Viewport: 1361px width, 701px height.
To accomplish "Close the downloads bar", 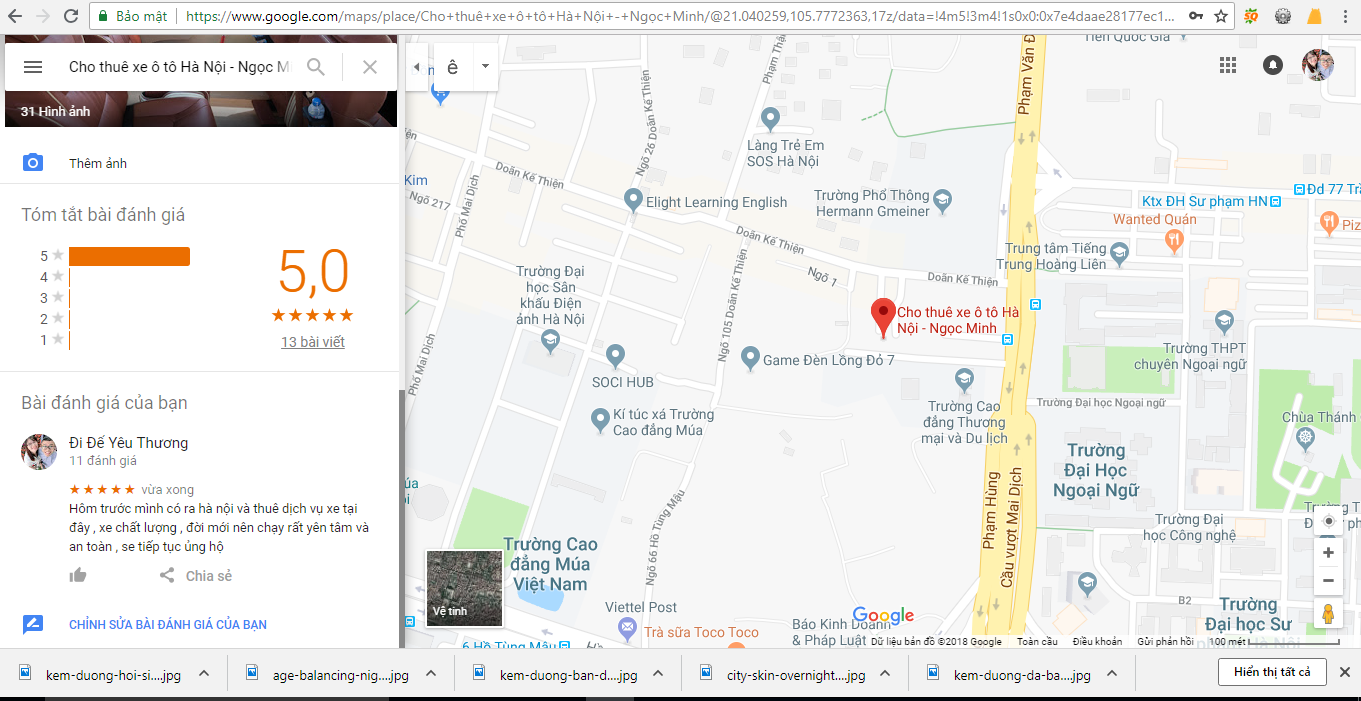I will pyautogui.click(x=1346, y=672).
